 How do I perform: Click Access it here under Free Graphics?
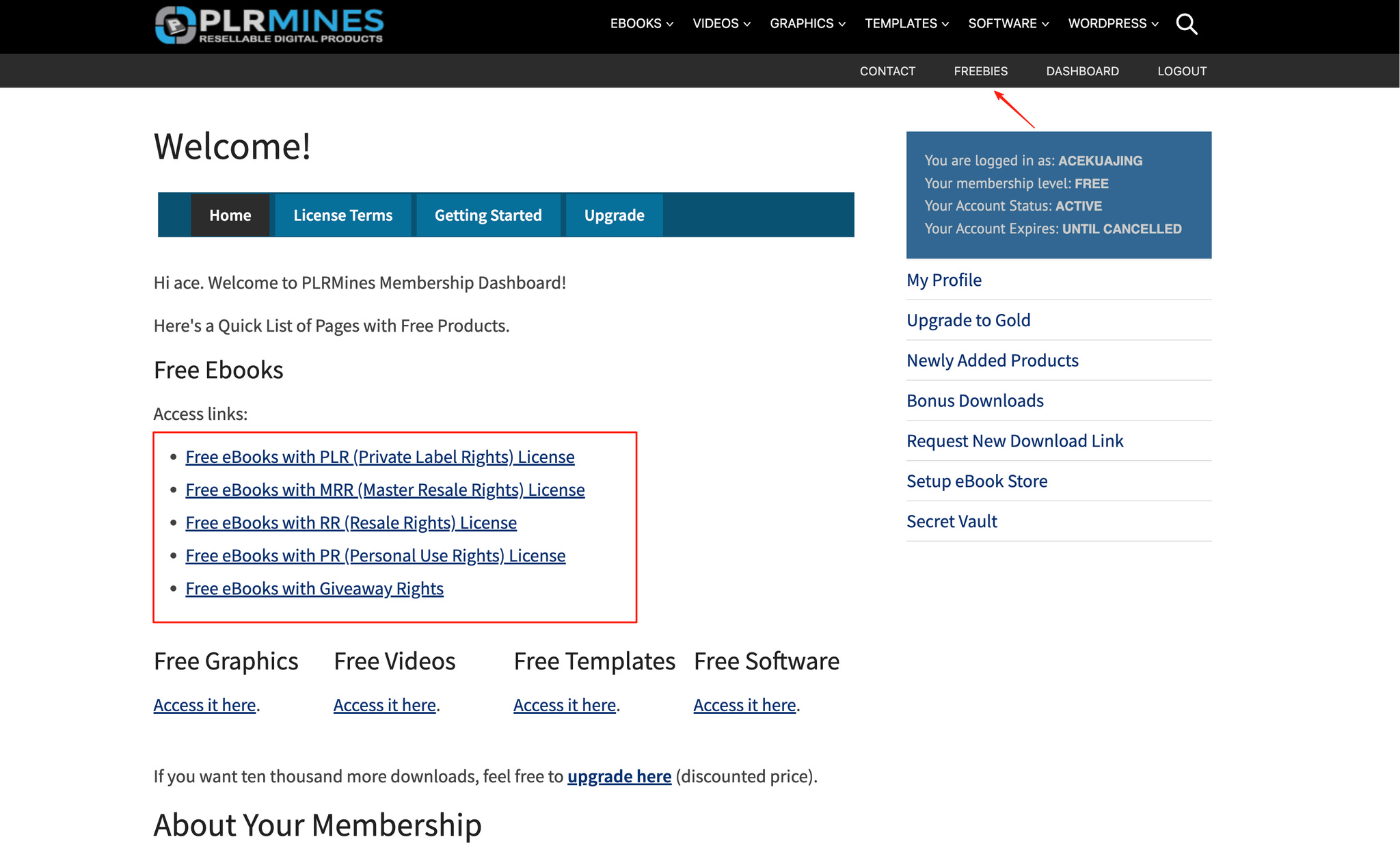coord(204,705)
